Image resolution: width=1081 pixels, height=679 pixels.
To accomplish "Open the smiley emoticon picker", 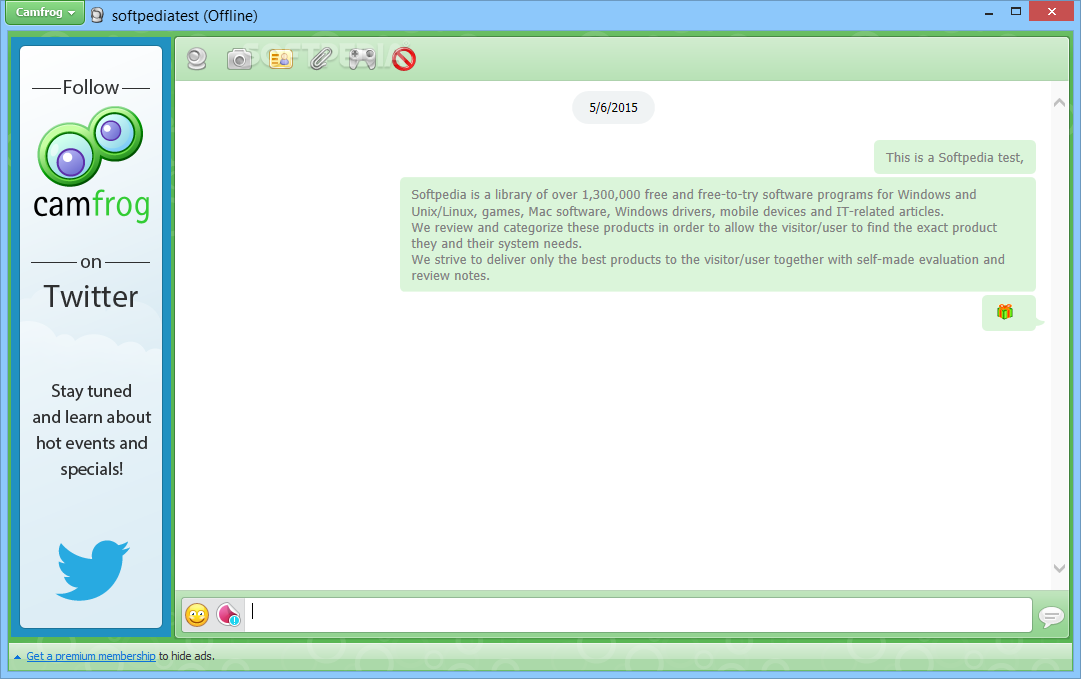I will [x=197, y=615].
